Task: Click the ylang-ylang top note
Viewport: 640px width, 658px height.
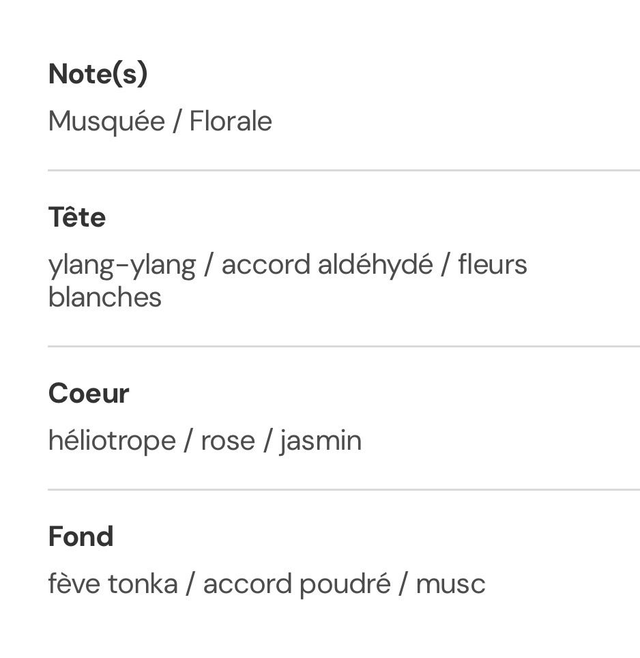Action: [x=122, y=265]
